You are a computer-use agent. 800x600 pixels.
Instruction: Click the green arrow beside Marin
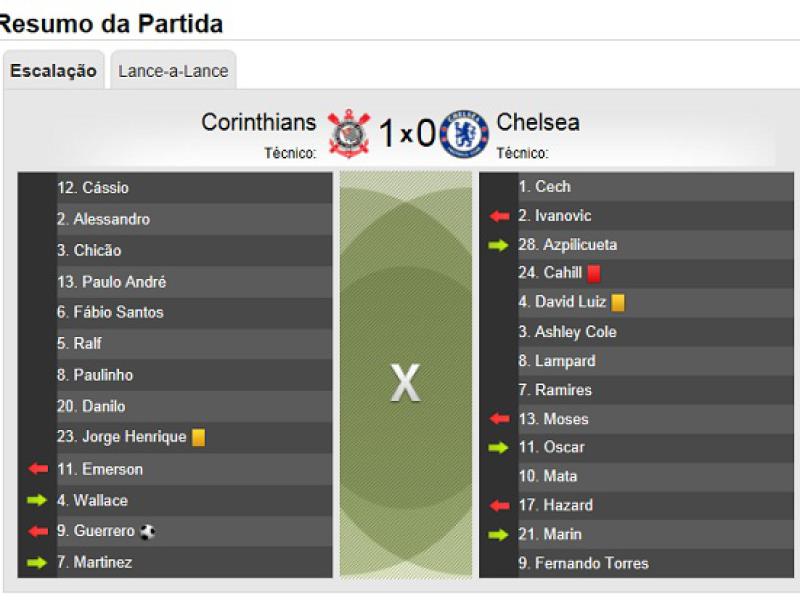pos(499,534)
